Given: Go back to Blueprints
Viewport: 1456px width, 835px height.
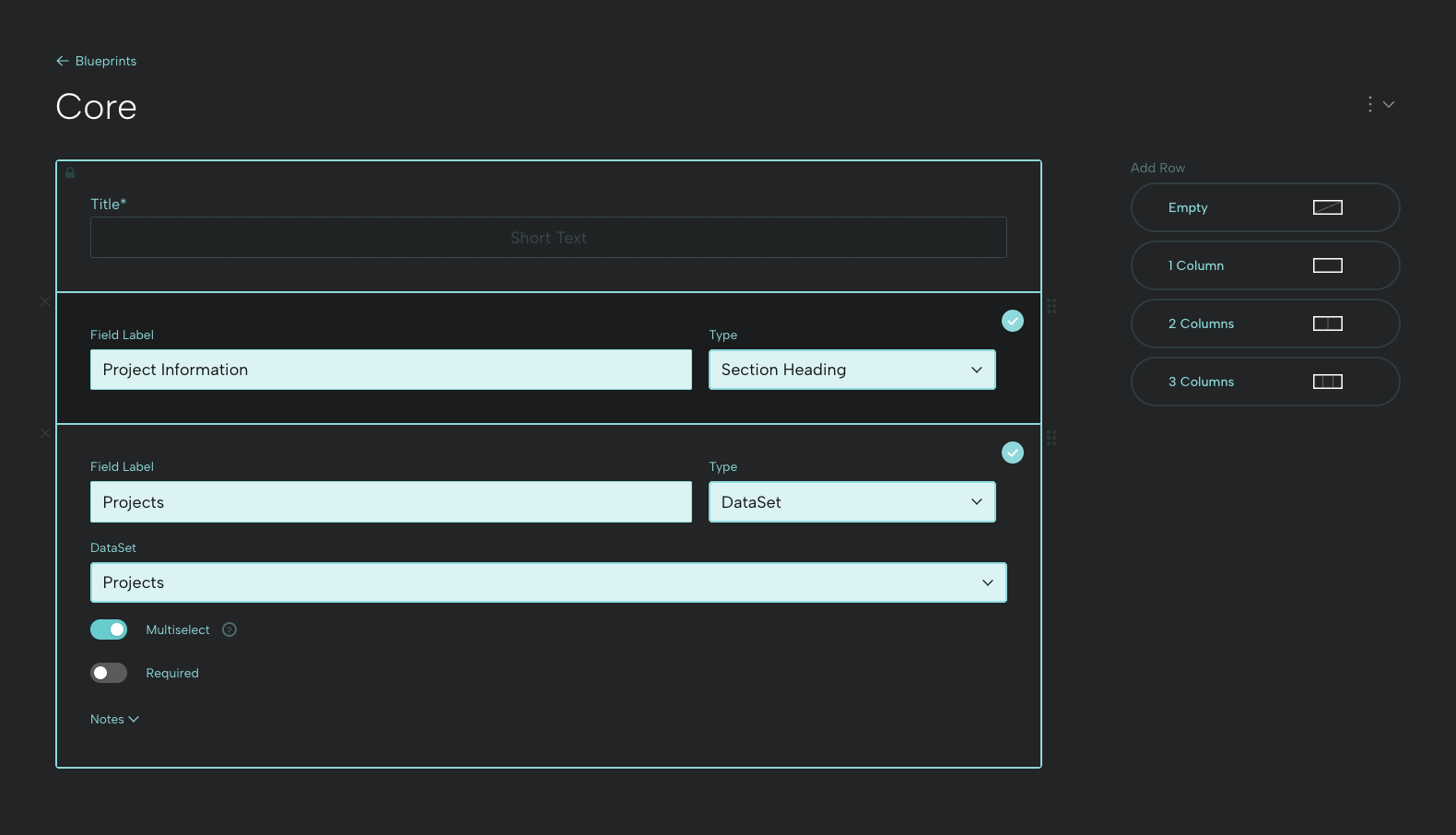Looking at the screenshot, I should [x=96, y=61].
